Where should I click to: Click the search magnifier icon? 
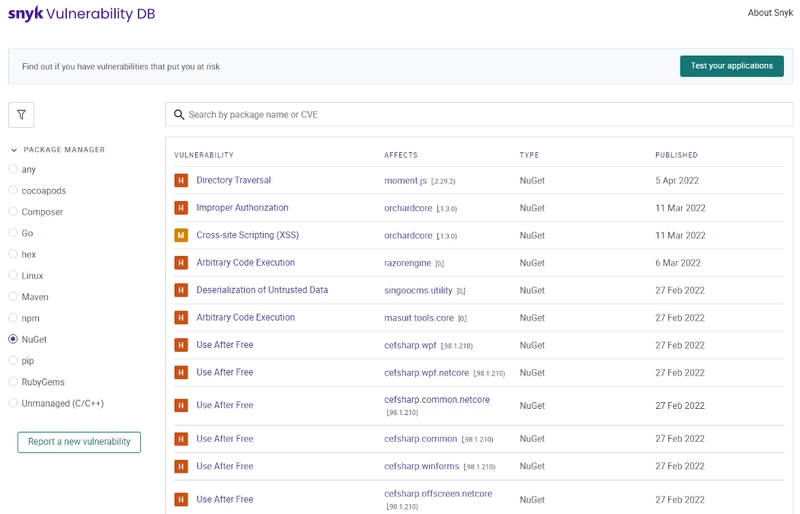pos(179,115)
